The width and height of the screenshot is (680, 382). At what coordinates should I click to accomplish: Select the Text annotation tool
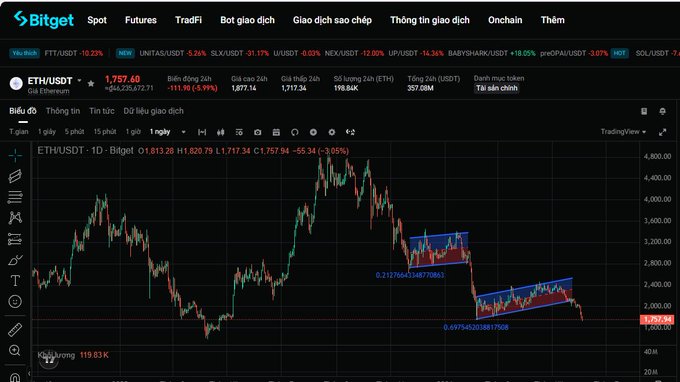click(15, 281)
